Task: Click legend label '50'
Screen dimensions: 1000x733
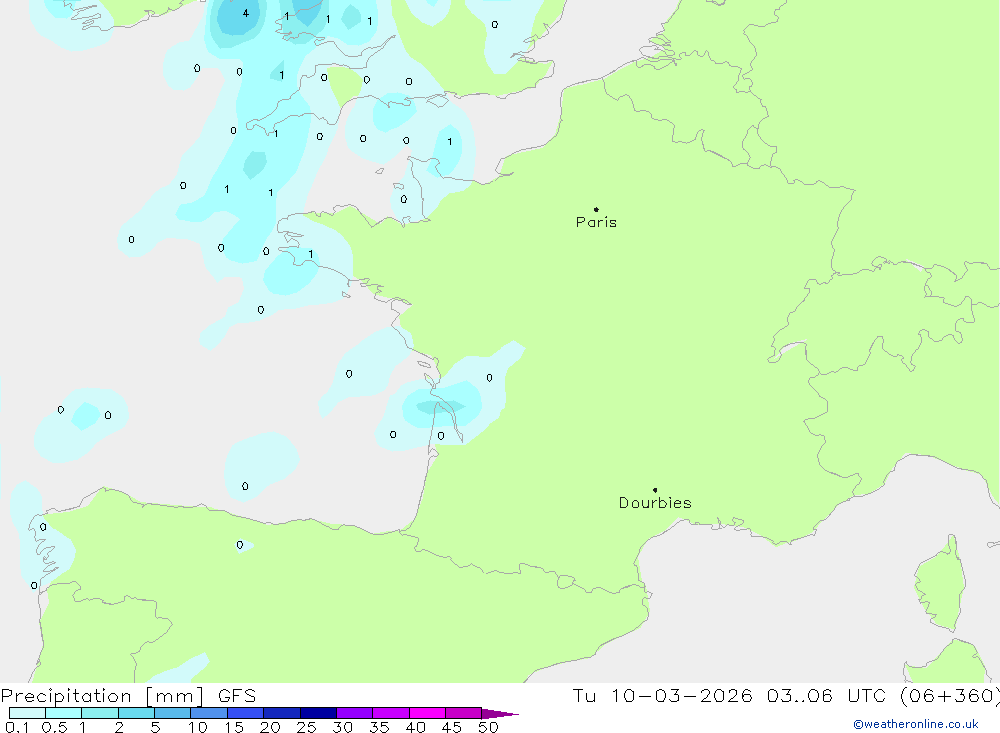Action: coord(488,727)
